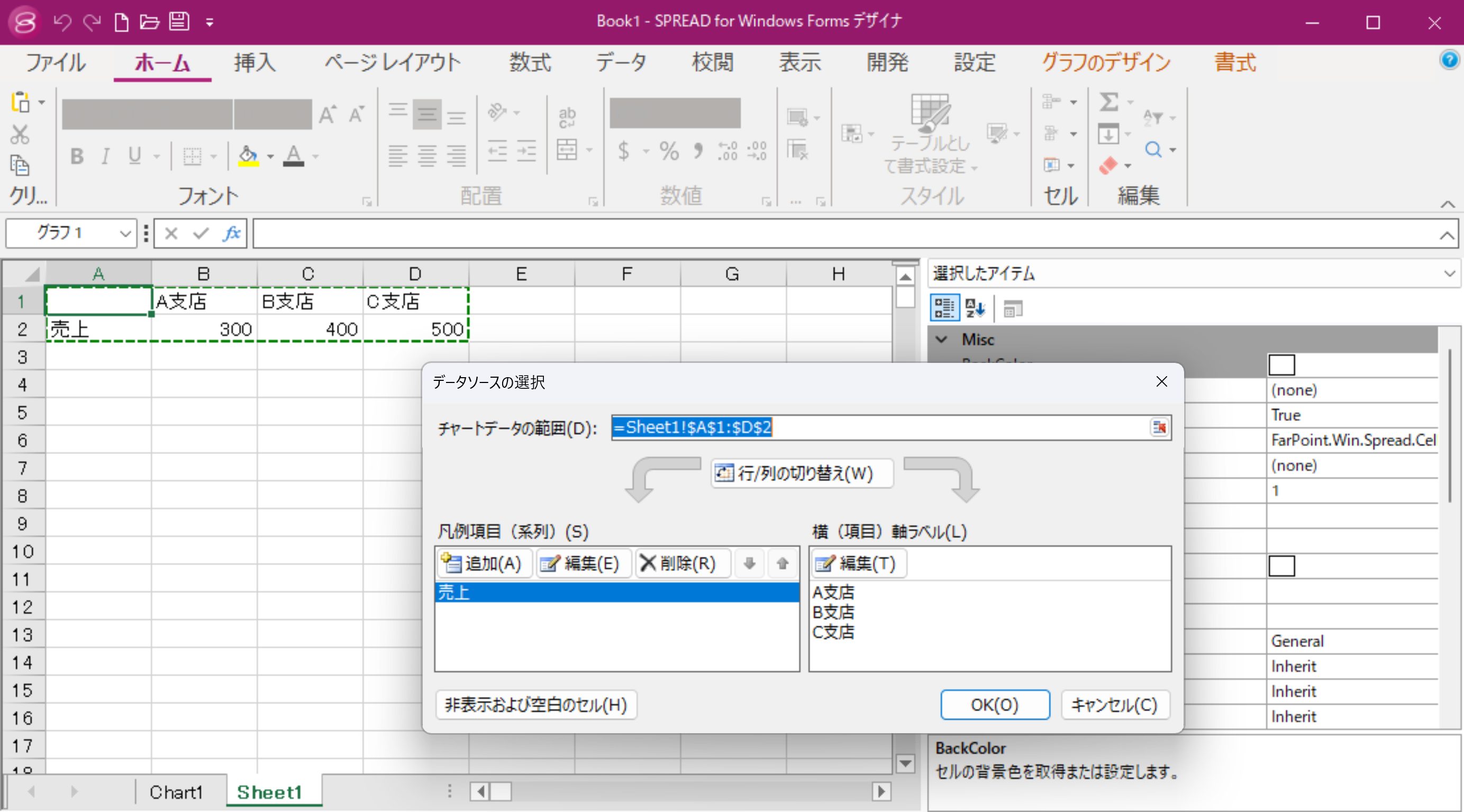Toggle wrap text option
Screen dimensions: 1464x812
[x=567, y=117]
